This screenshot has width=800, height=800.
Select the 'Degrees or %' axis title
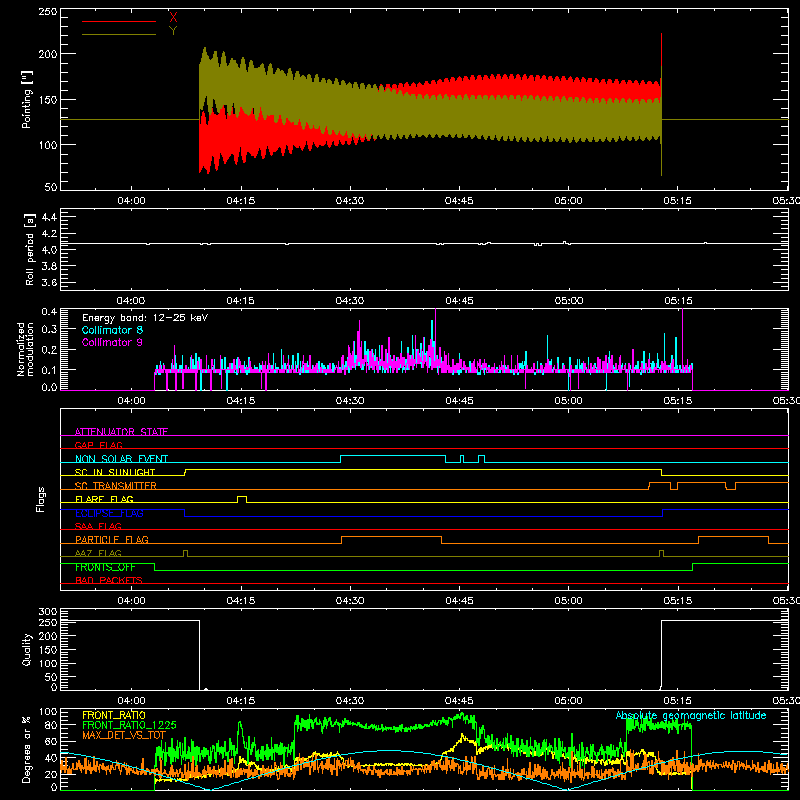[x=27, y=749]
